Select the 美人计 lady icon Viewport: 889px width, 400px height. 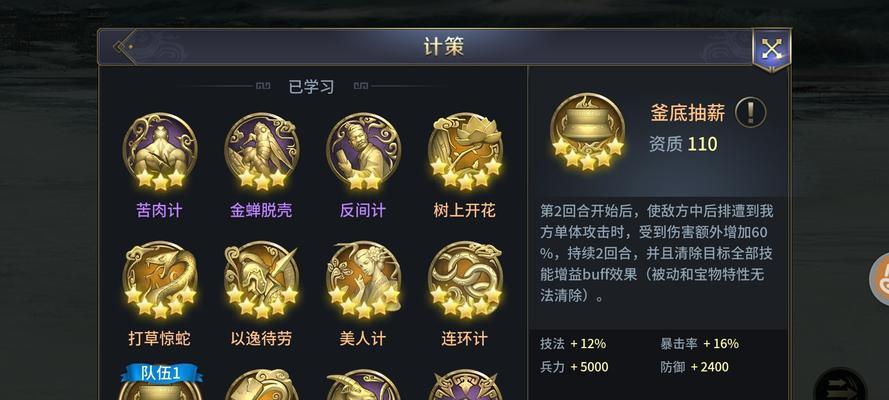pyautogui.click(x=363, y=279)
